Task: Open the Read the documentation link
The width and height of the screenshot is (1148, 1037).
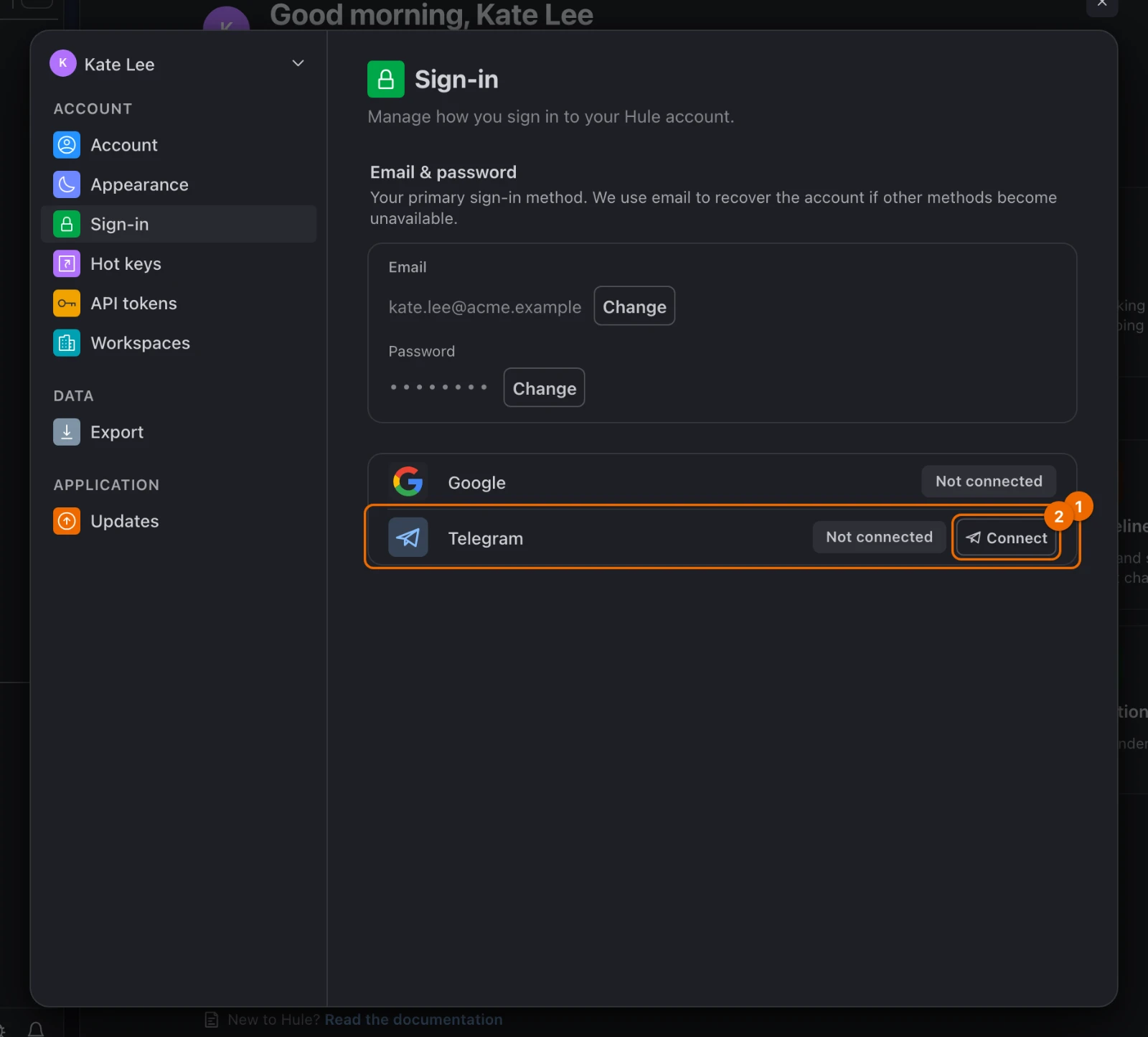Action: click(x=413, y=1020)
